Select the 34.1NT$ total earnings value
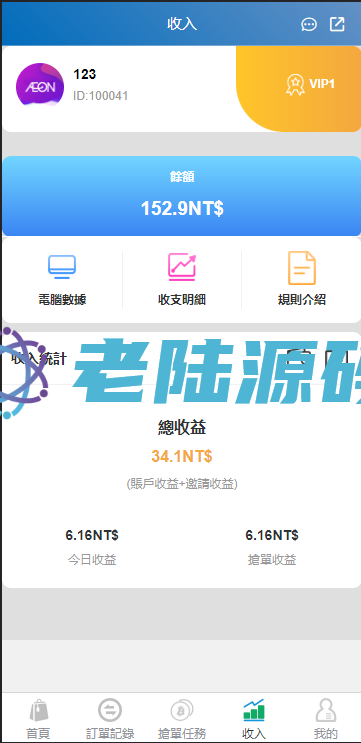Screen dimensions: 361x743 (x=182, y=457)
